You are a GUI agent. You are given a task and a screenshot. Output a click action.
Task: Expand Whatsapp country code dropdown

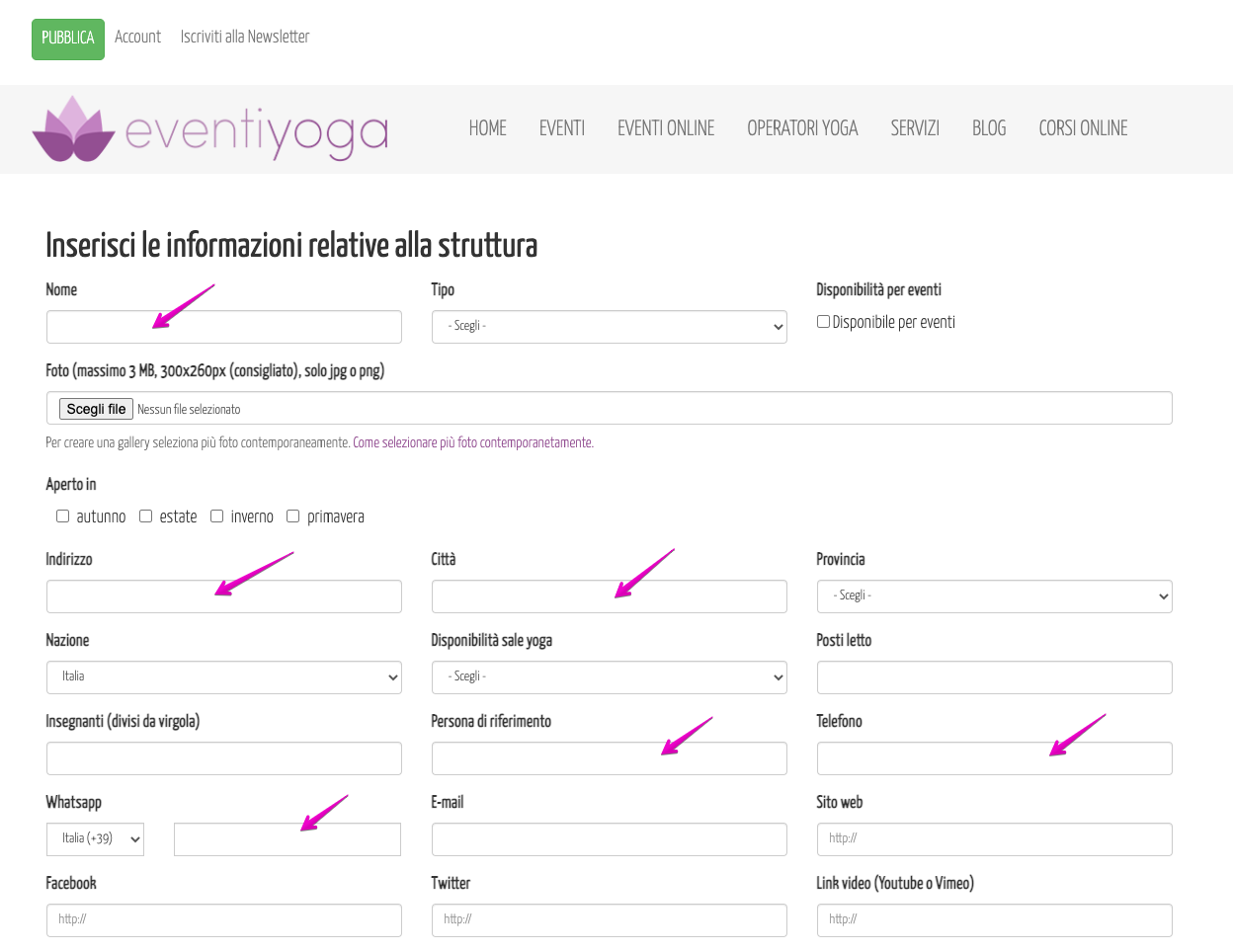point(95,839)
